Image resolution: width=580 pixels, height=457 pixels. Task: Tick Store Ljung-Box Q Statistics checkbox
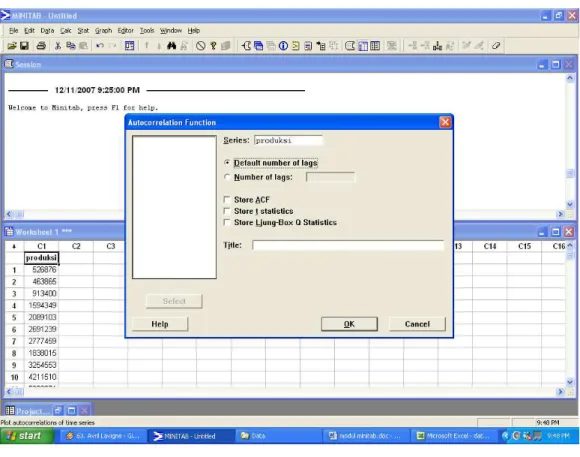(227, 222)
